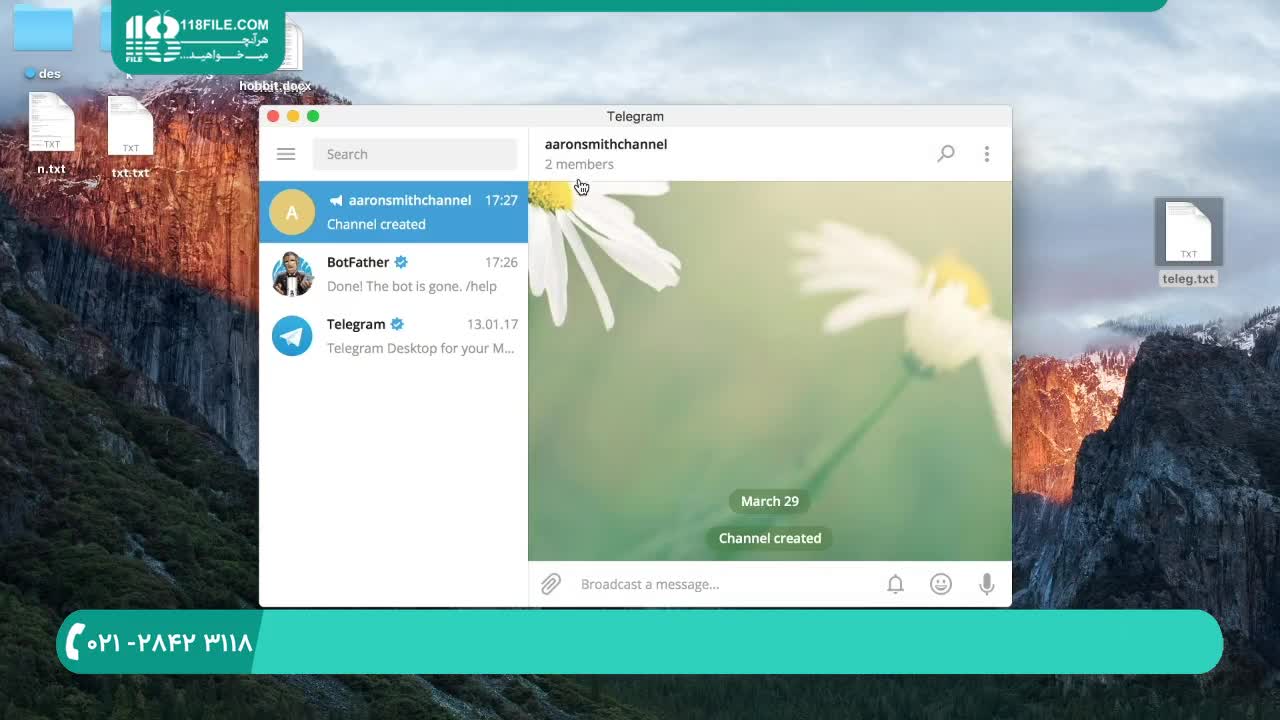Viewport: 1280px width, 720px height.
Task: Click the search magnifier icon in chat header
Action: click(x=945, y=154)
